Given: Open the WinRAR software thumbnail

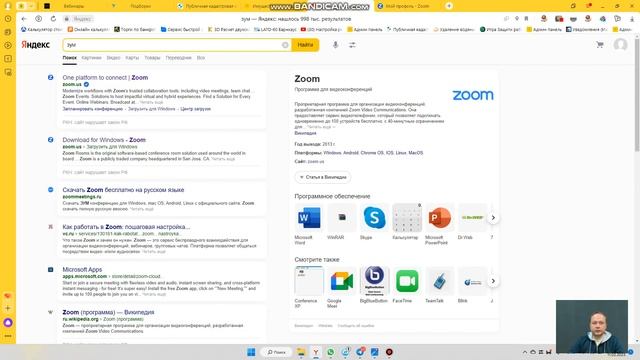Looking at the screenshot, I should point(342,218).
